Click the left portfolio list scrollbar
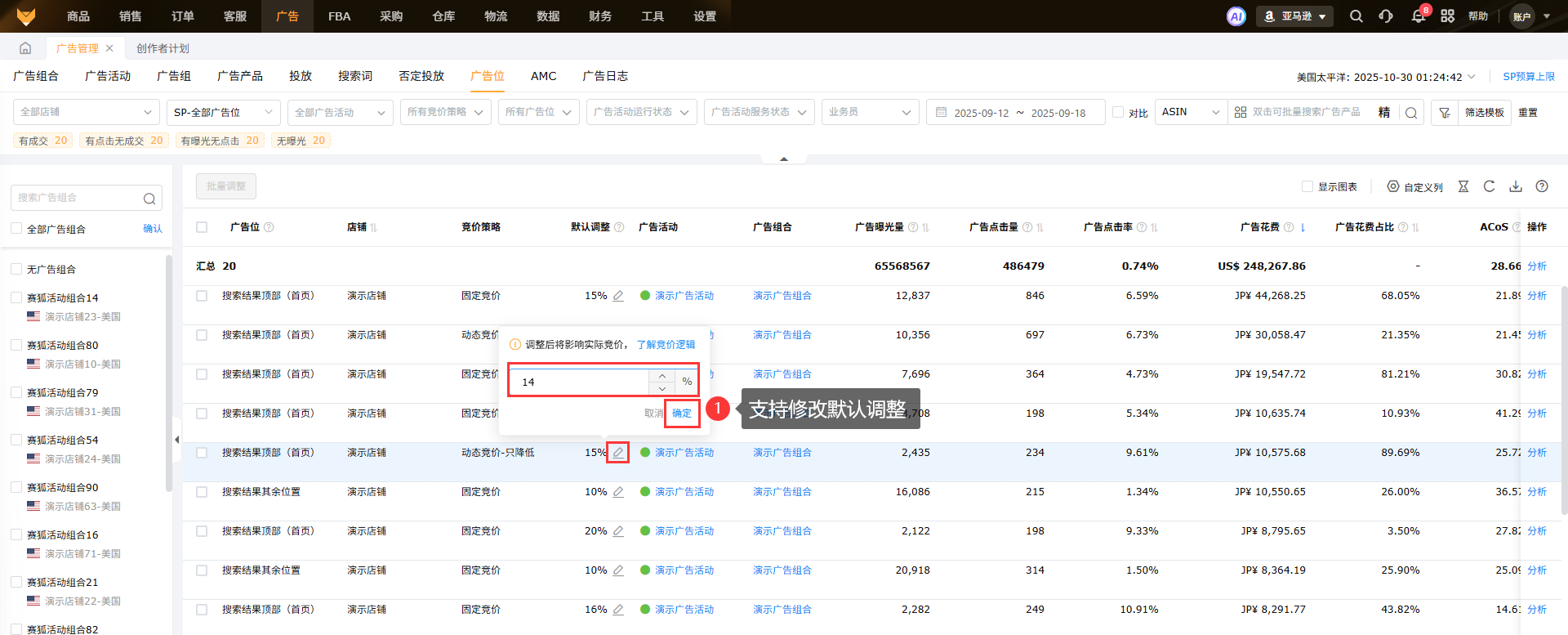 pyautogui.click(x=169, y=373)
